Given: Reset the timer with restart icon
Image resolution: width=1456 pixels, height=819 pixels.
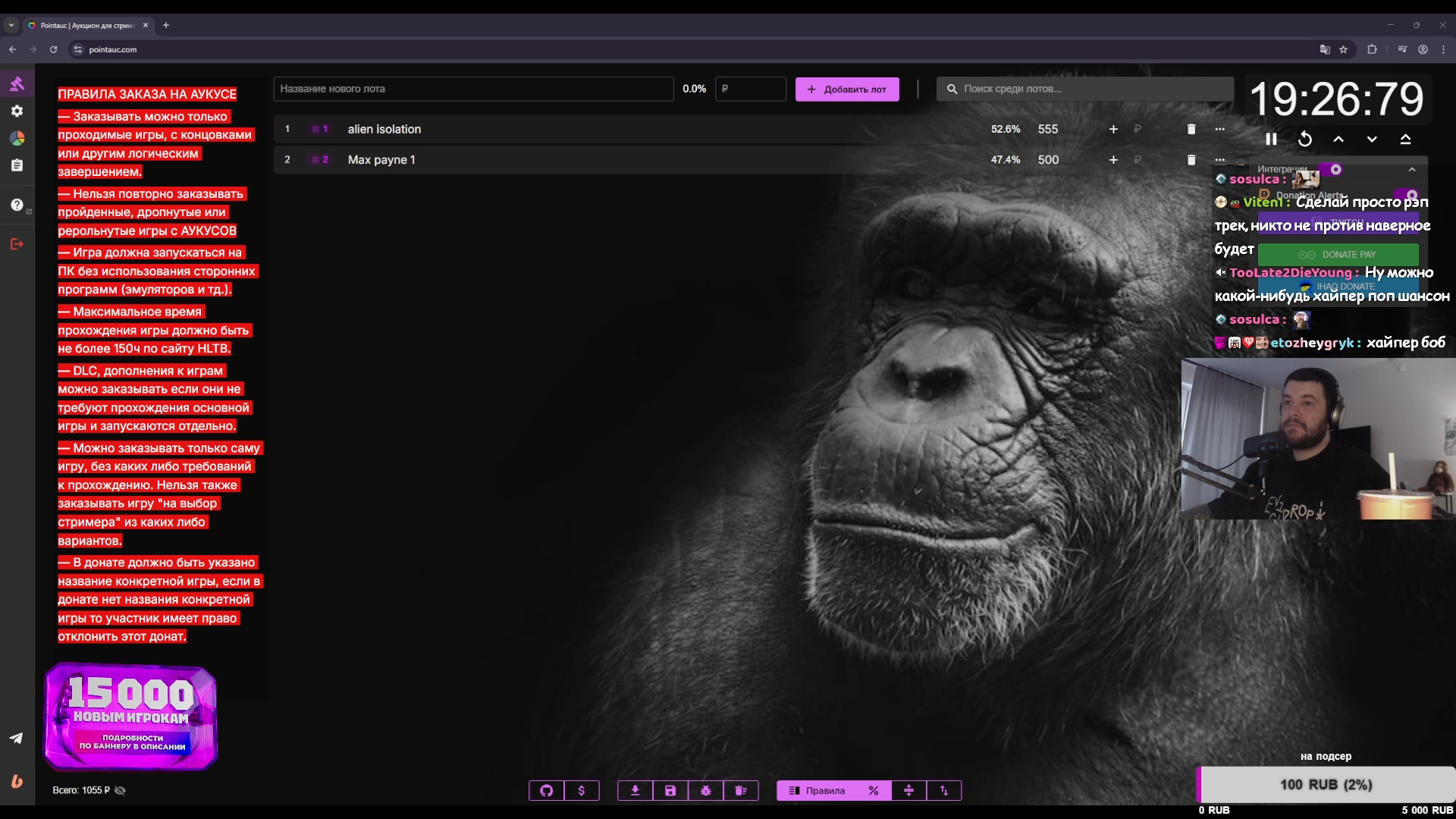Looking at the screenshot, I should 1304,139.
